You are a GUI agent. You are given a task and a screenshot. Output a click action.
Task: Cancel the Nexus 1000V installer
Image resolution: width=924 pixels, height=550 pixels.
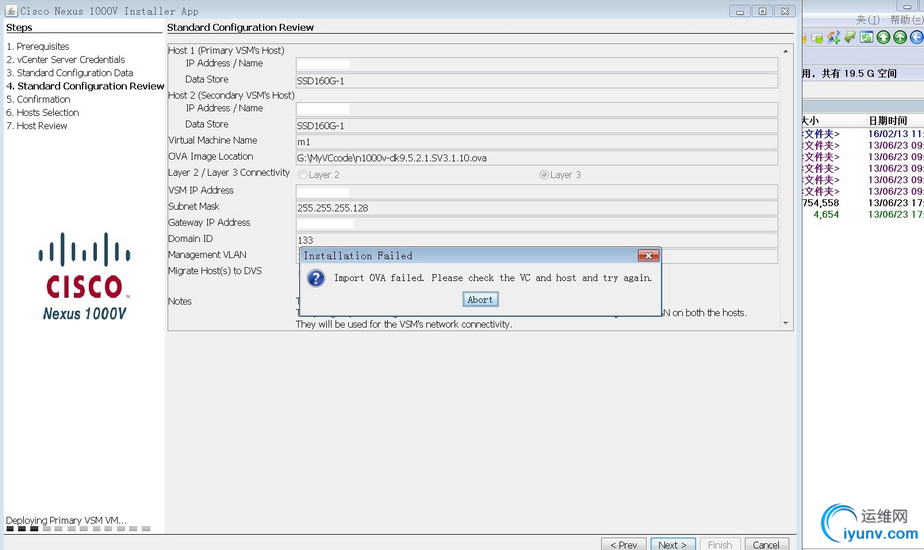tap(766, 544)
